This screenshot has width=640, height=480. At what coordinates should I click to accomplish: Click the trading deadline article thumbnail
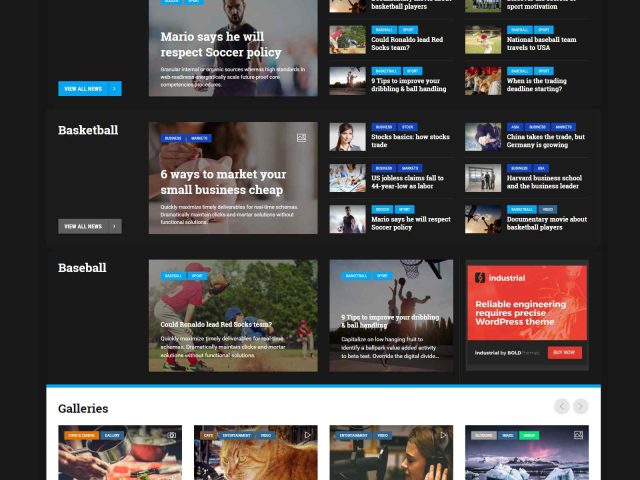pyautogui.click(x=483, y=81)
